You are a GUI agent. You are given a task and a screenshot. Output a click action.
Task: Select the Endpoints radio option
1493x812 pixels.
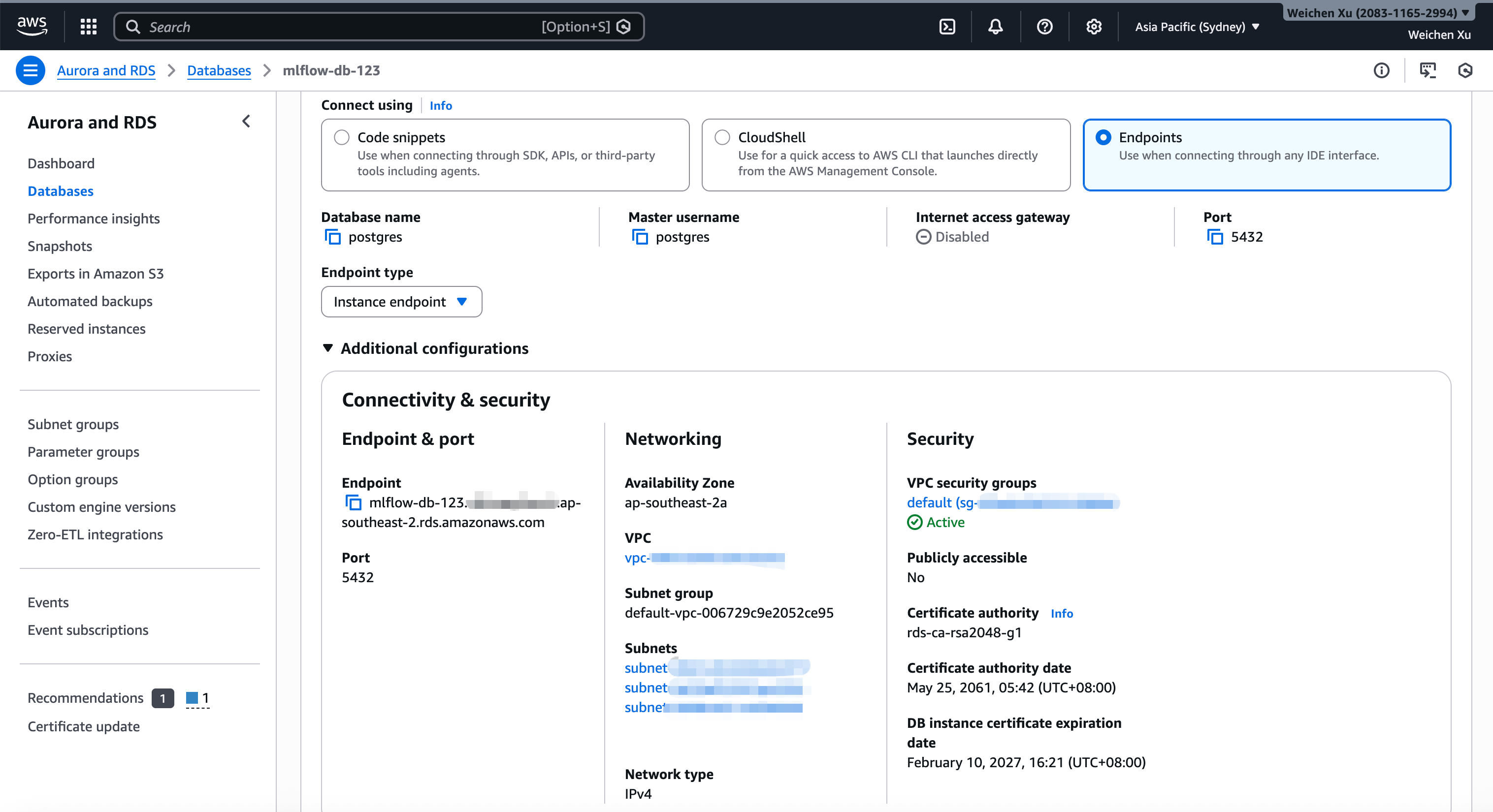1103,137
